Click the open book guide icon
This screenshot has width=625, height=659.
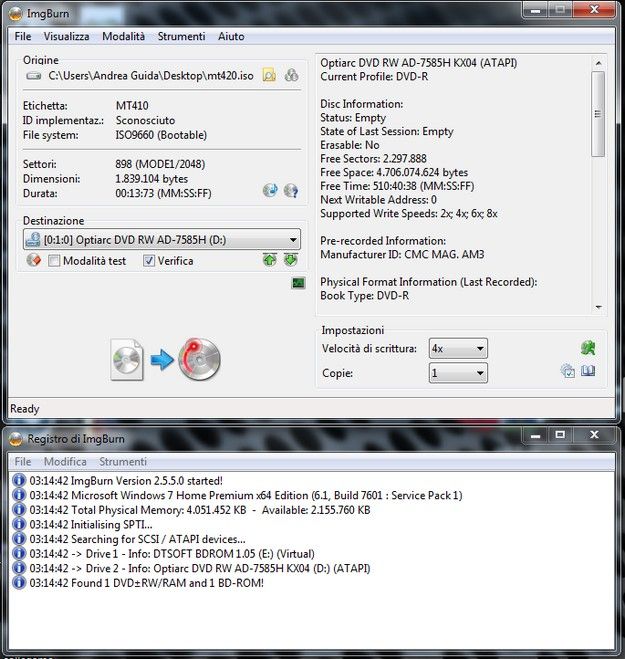(588, 371)
